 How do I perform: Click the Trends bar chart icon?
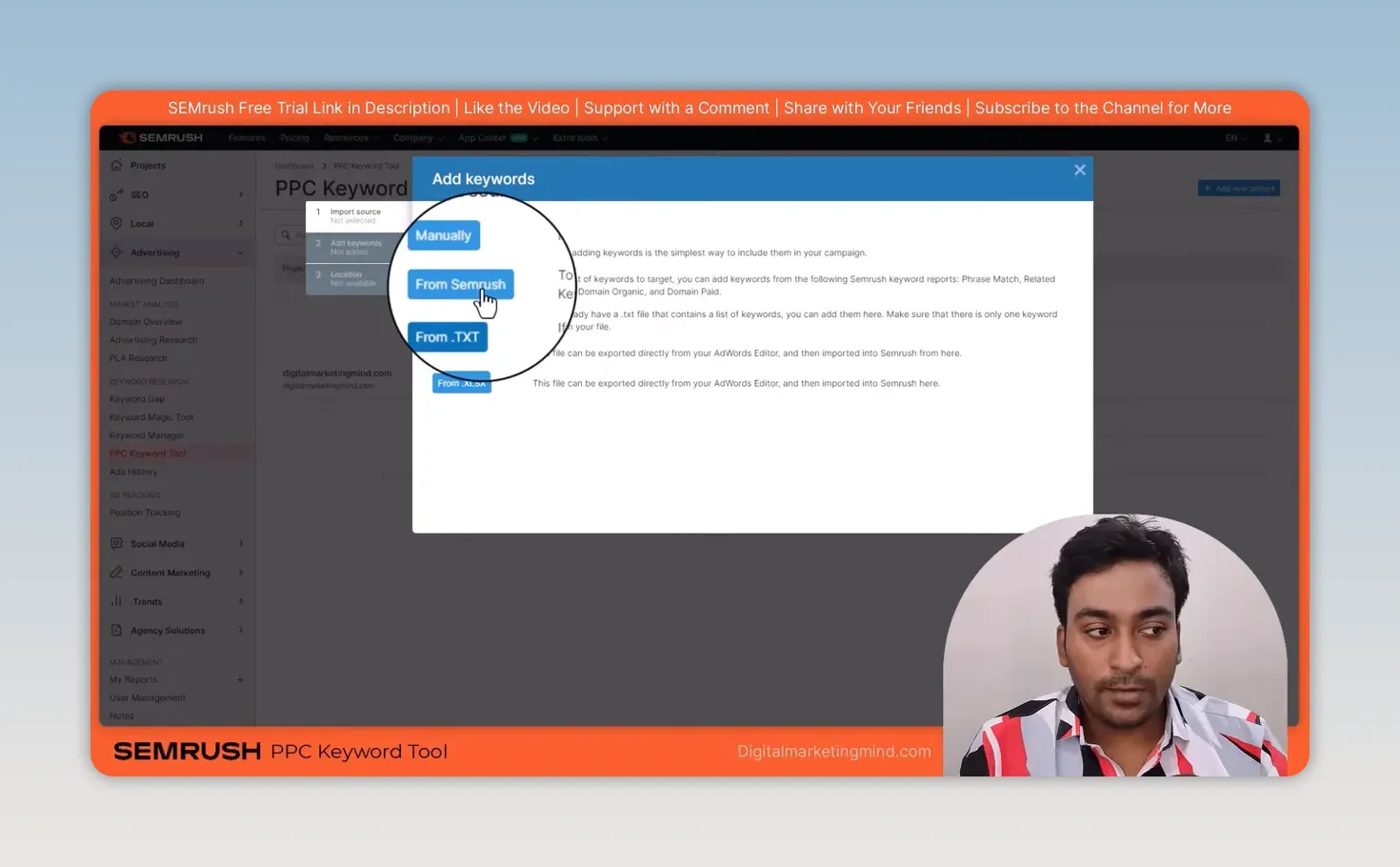pos(116,601)
